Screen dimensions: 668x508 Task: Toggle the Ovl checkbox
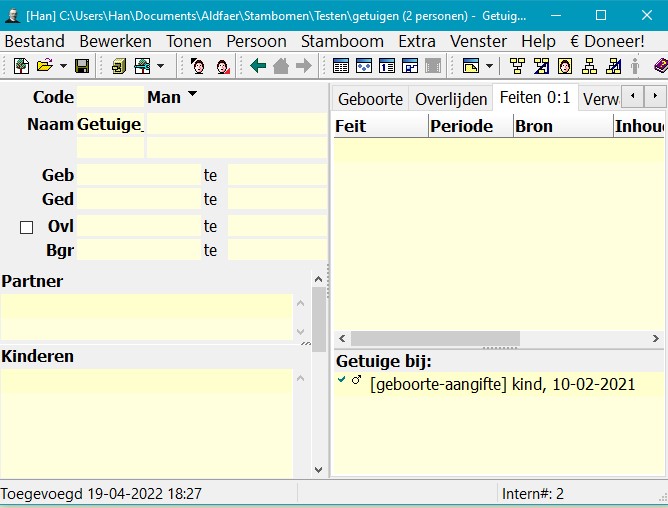pos(27,227)
